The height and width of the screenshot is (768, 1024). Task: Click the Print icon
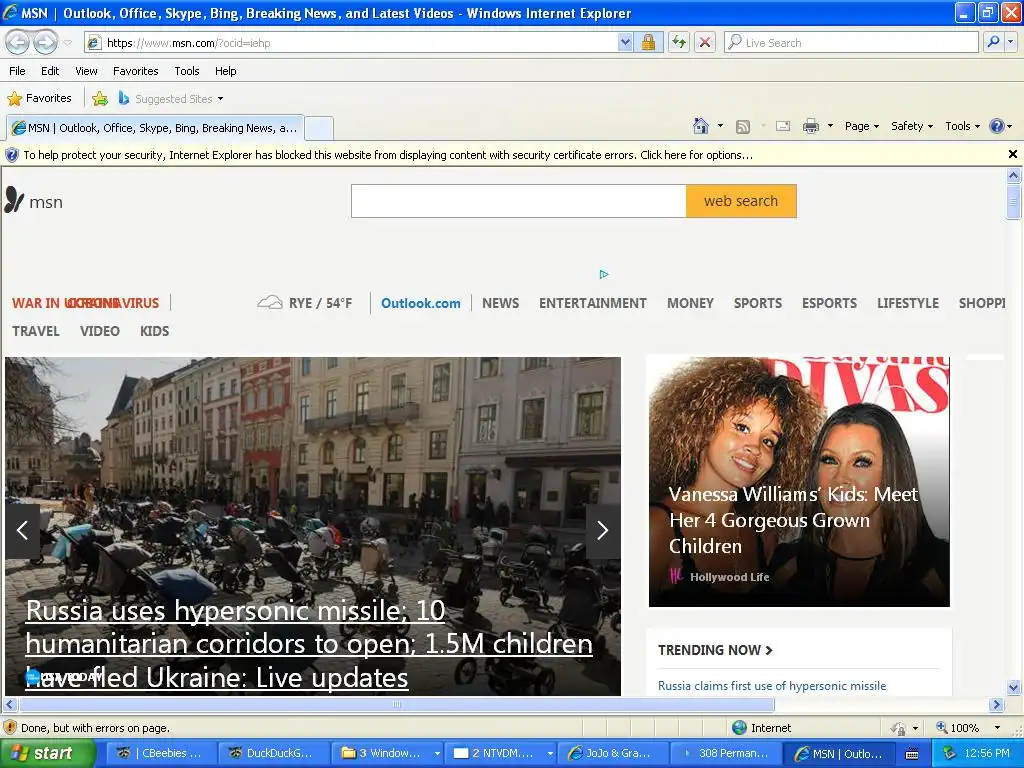point(810,126)
